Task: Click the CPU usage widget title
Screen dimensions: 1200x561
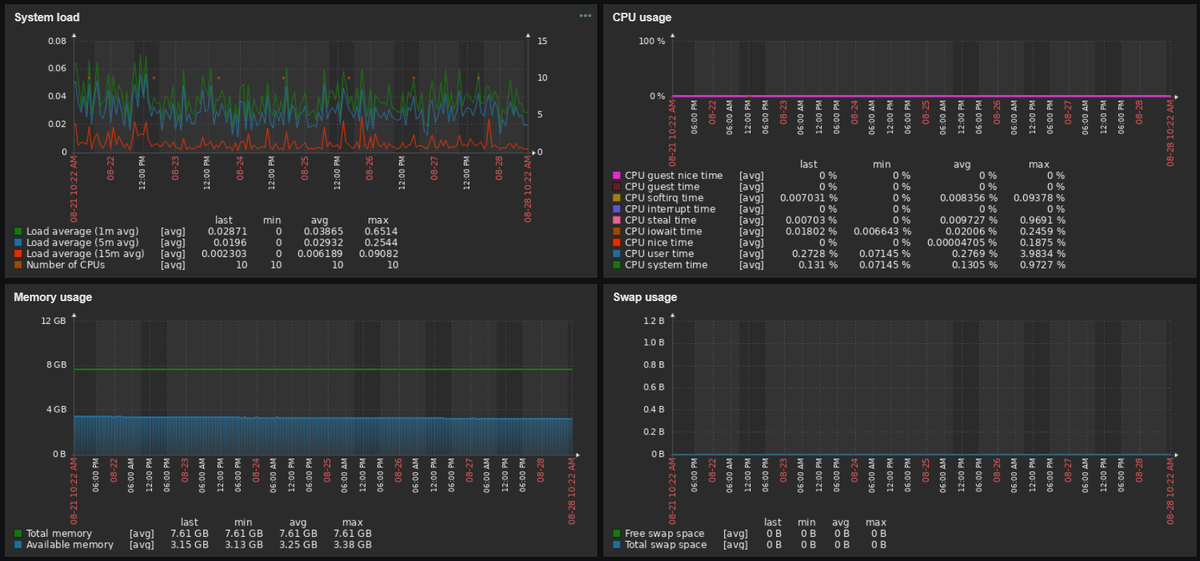Action: 642,17
